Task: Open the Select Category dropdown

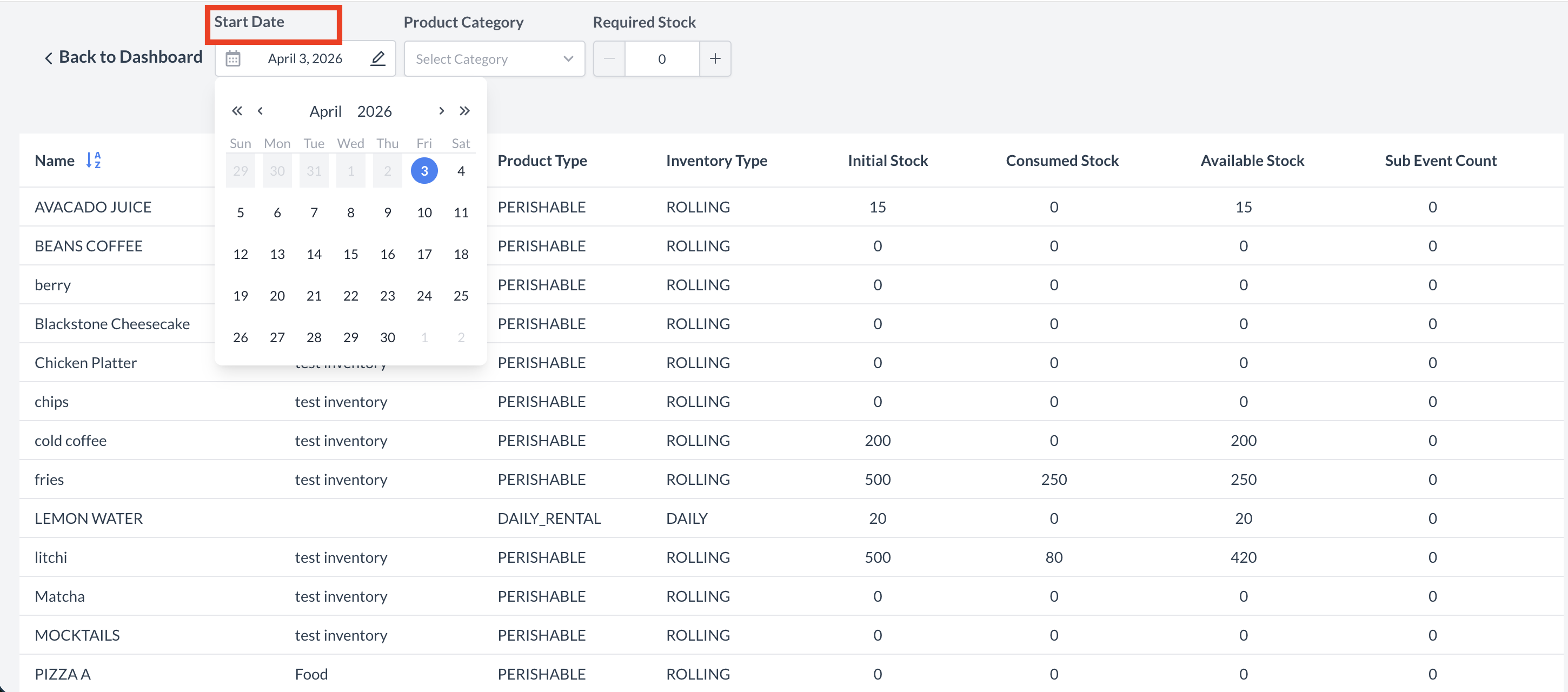Action: [x=494, y=59]
